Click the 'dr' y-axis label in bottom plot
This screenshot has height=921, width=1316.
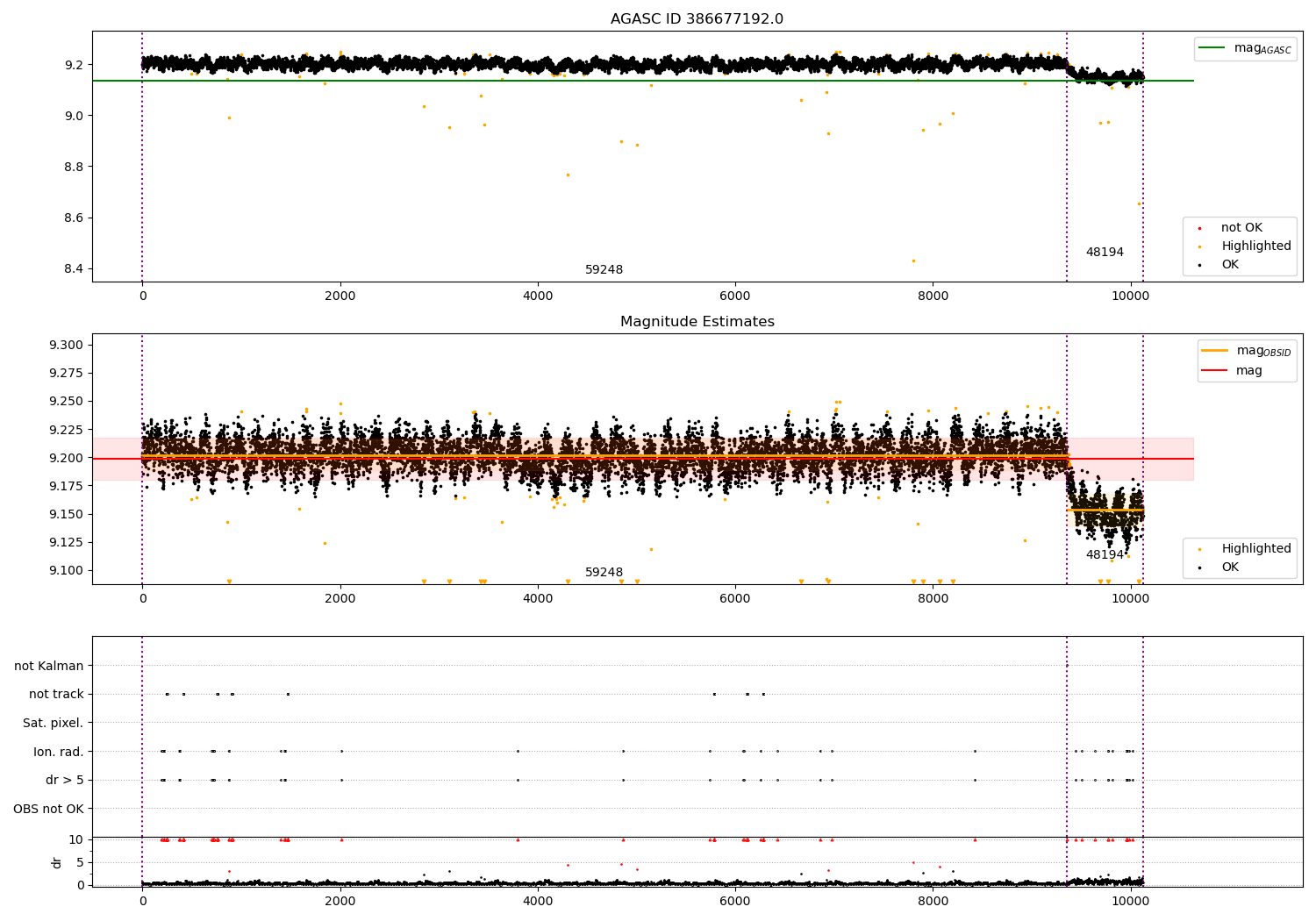57,862
